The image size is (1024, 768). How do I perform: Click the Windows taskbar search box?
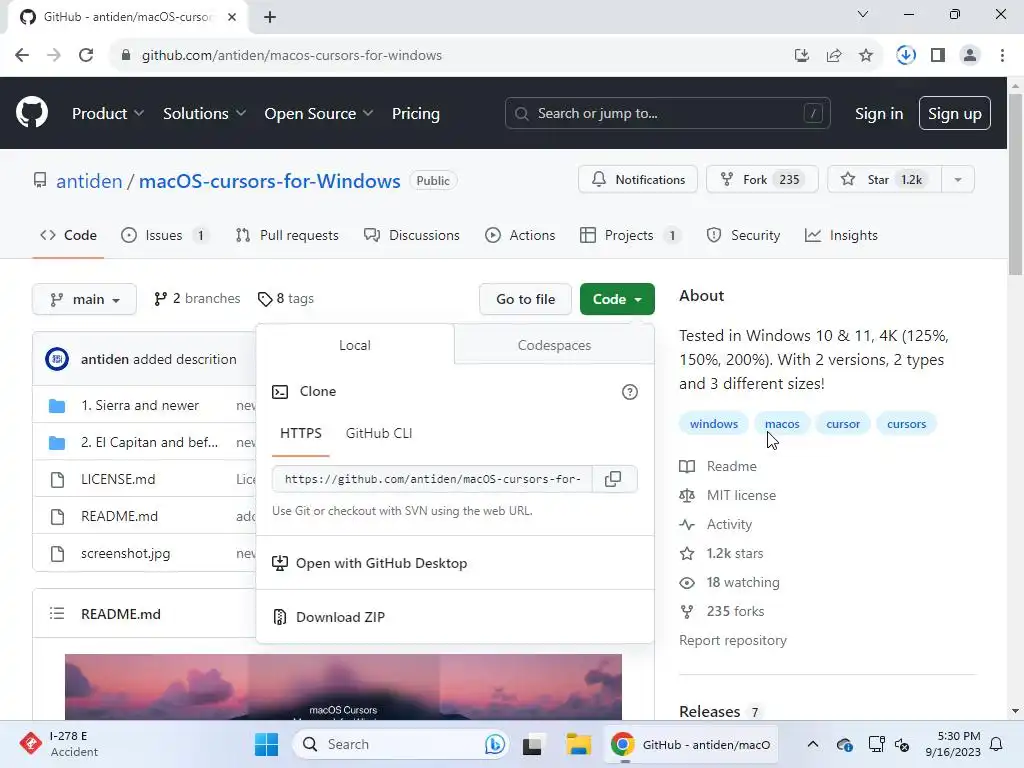coord(400,744)
